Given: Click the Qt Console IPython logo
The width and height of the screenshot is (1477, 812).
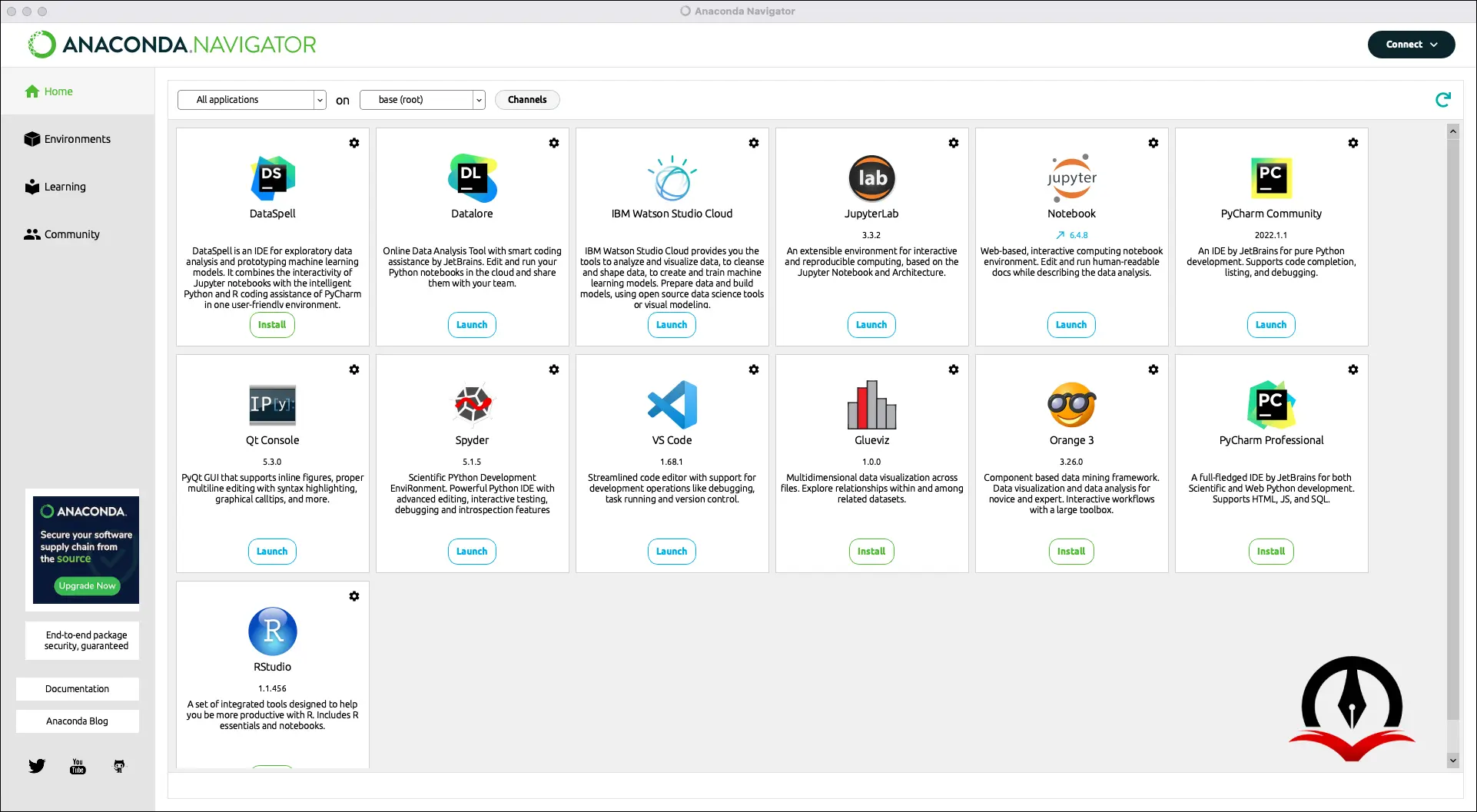Looking at the screenshot, I should coord(273,405).
